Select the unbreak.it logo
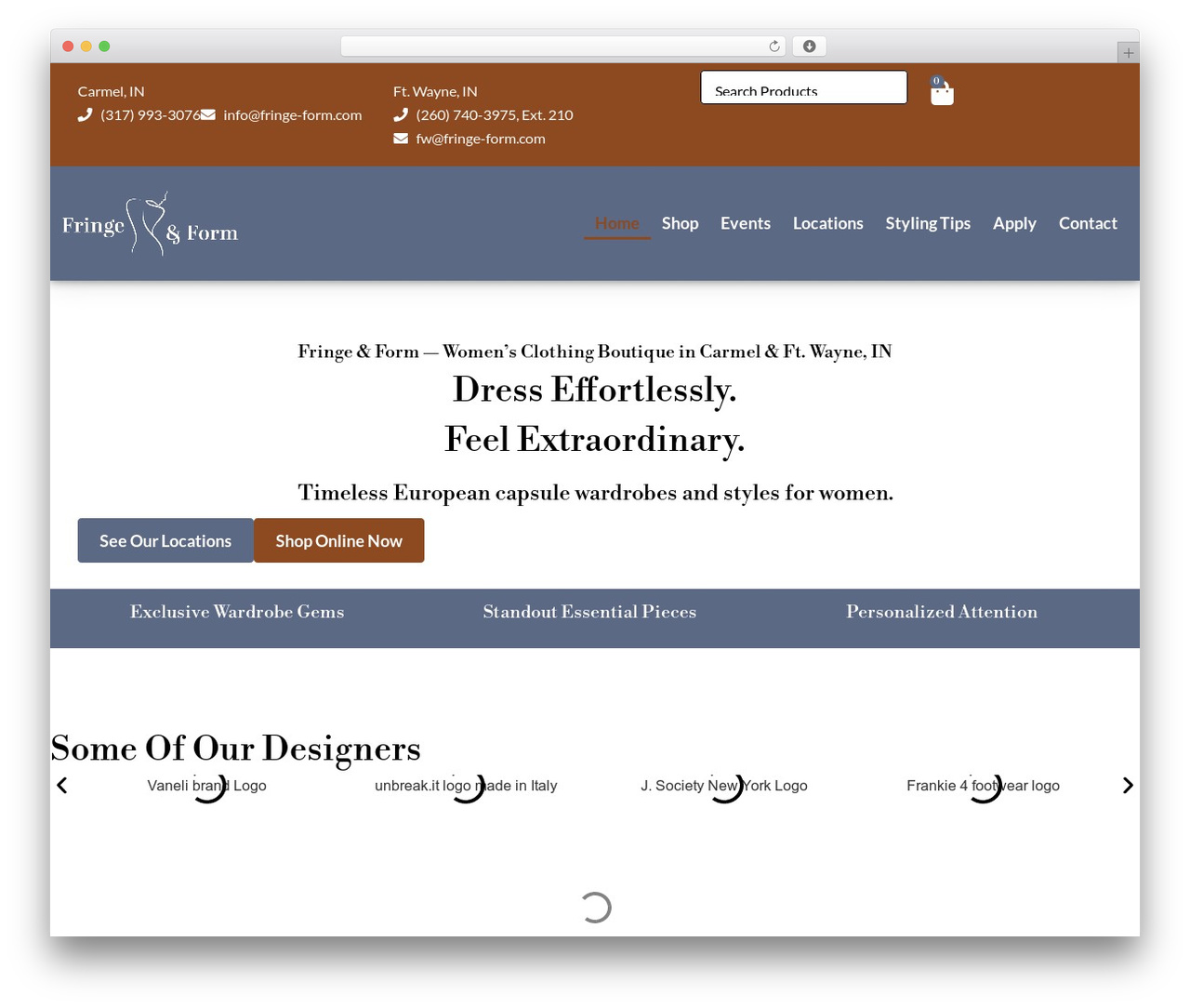The image size is (1190, 1008). pyautogui.click(x=466, y=786)
